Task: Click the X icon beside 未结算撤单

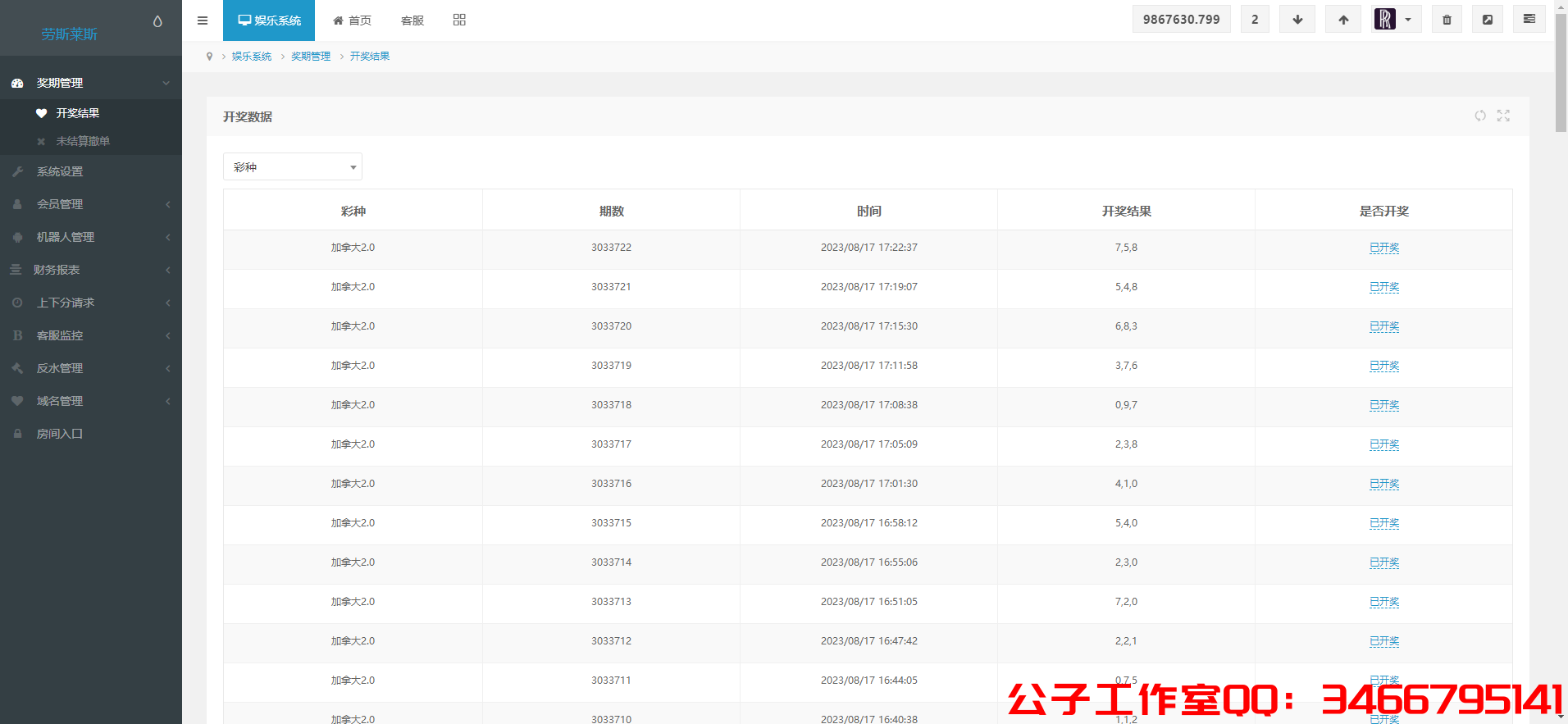Action: coord(41,142)
